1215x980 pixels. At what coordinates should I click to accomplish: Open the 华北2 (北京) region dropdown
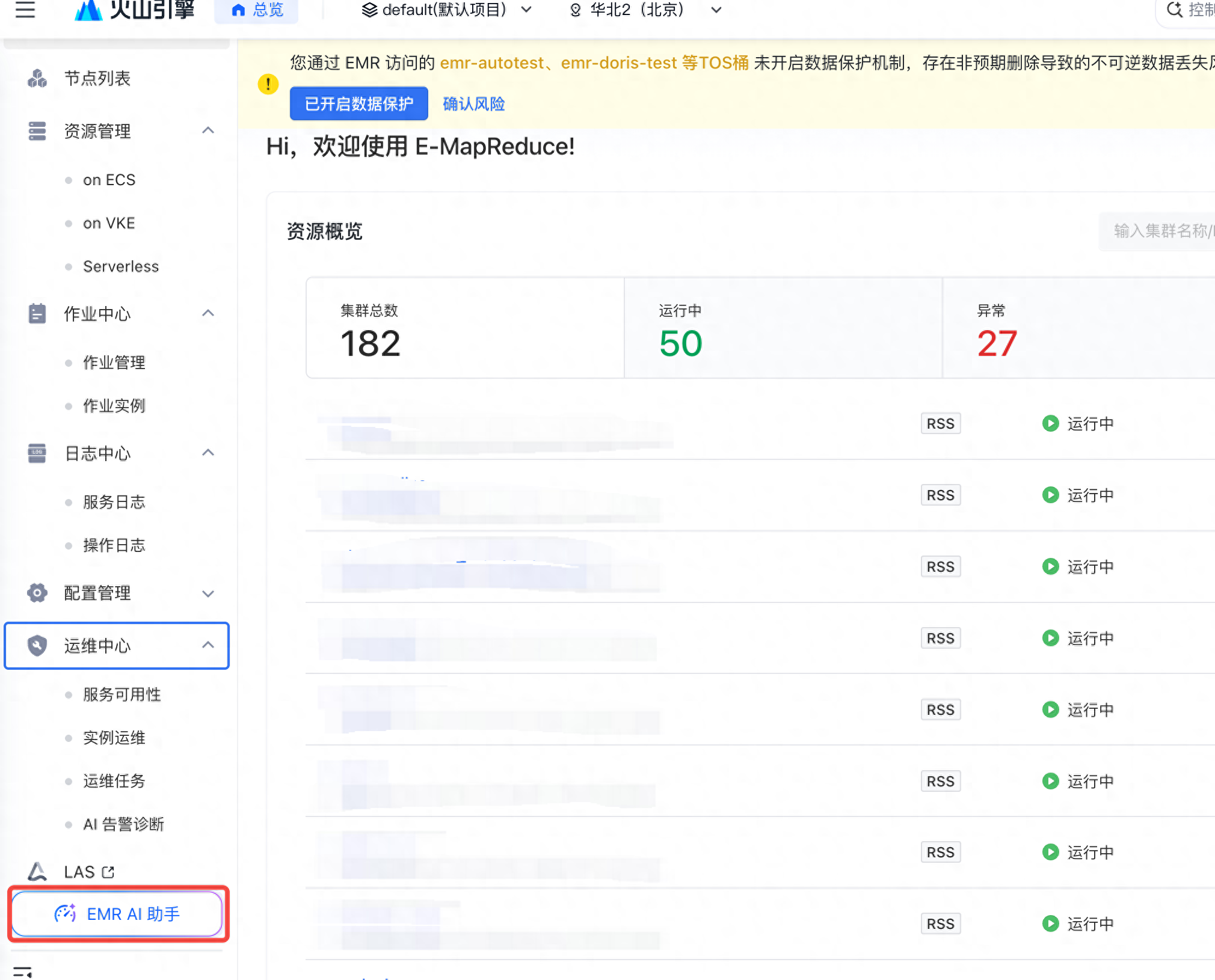click(x=645, y=10)
